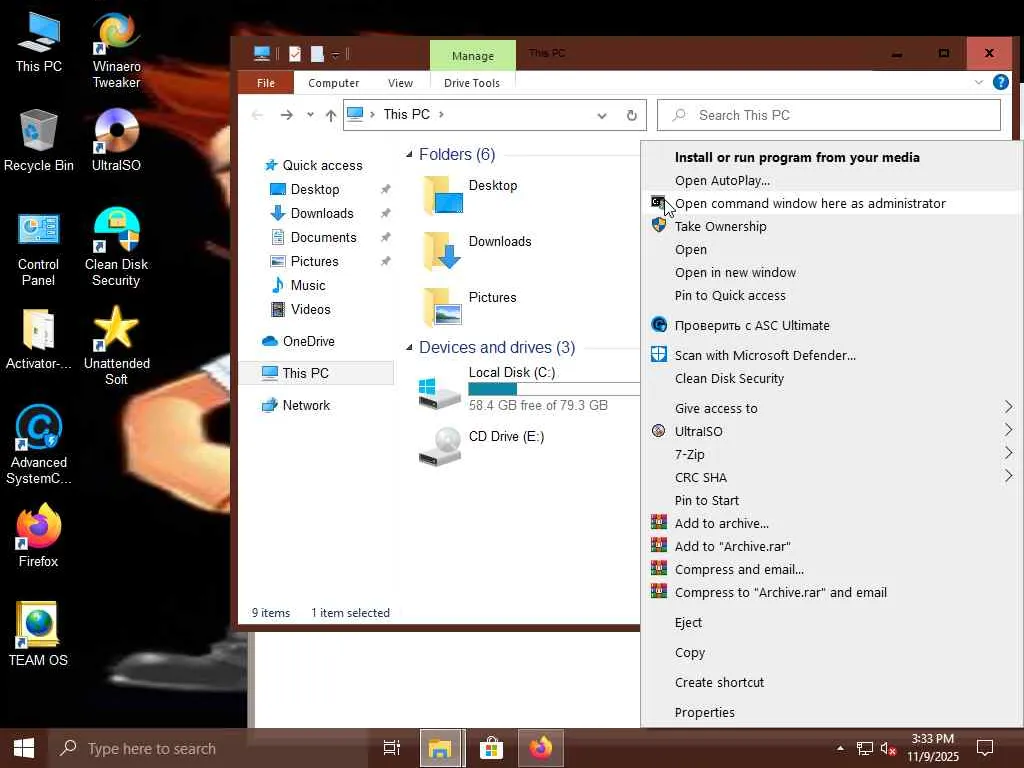Choose Take Ownership from context menu

click(831, 226)
